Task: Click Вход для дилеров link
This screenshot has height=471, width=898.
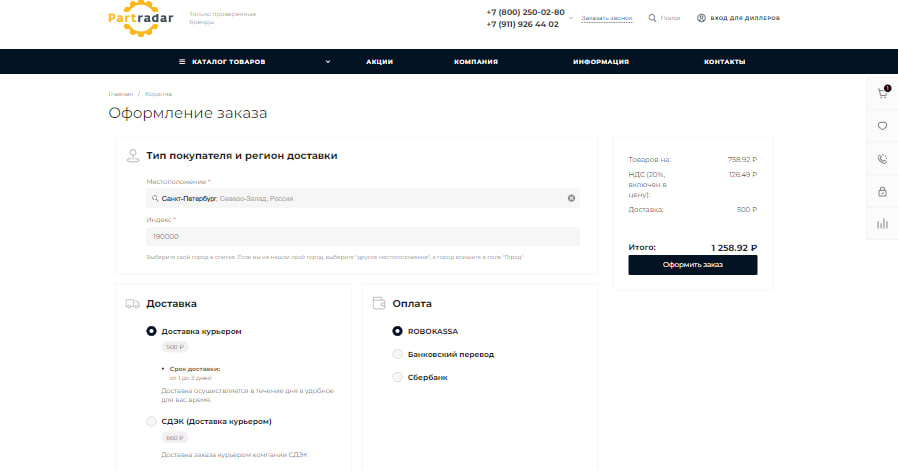Action: click(745, 18)
